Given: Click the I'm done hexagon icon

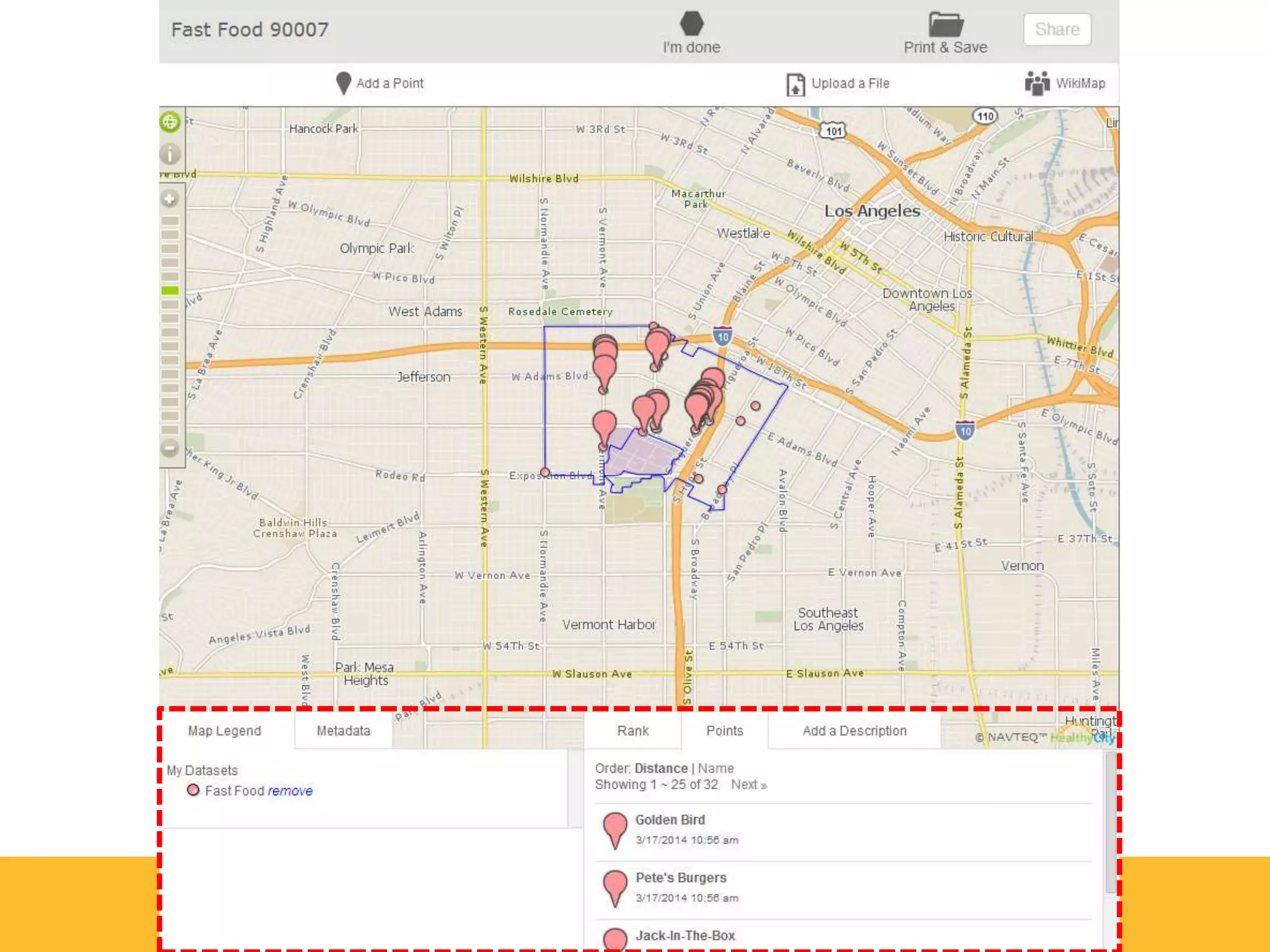Looking at the screenshot, I should 691,24.
